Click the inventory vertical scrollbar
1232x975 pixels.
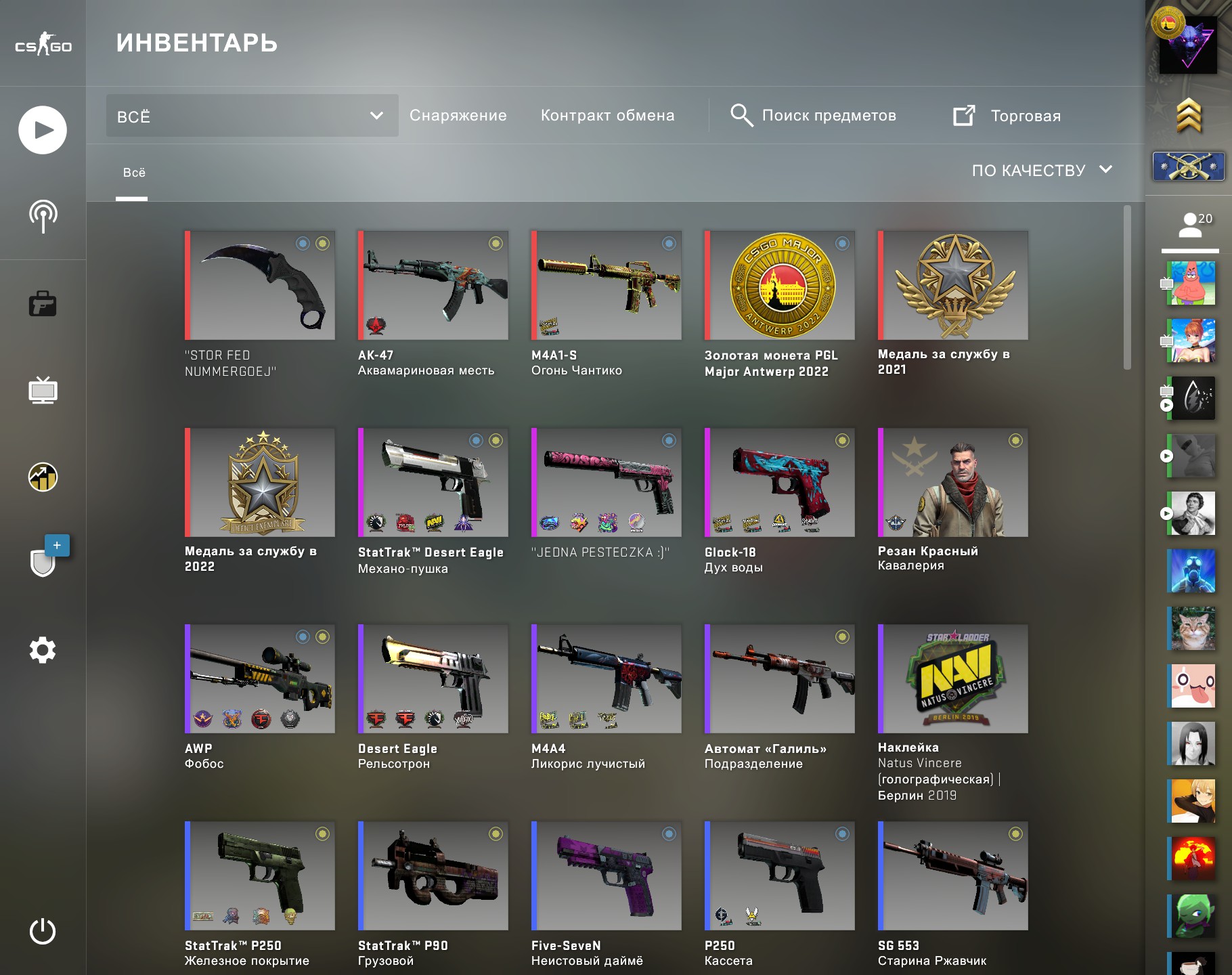coord(1127,288)
